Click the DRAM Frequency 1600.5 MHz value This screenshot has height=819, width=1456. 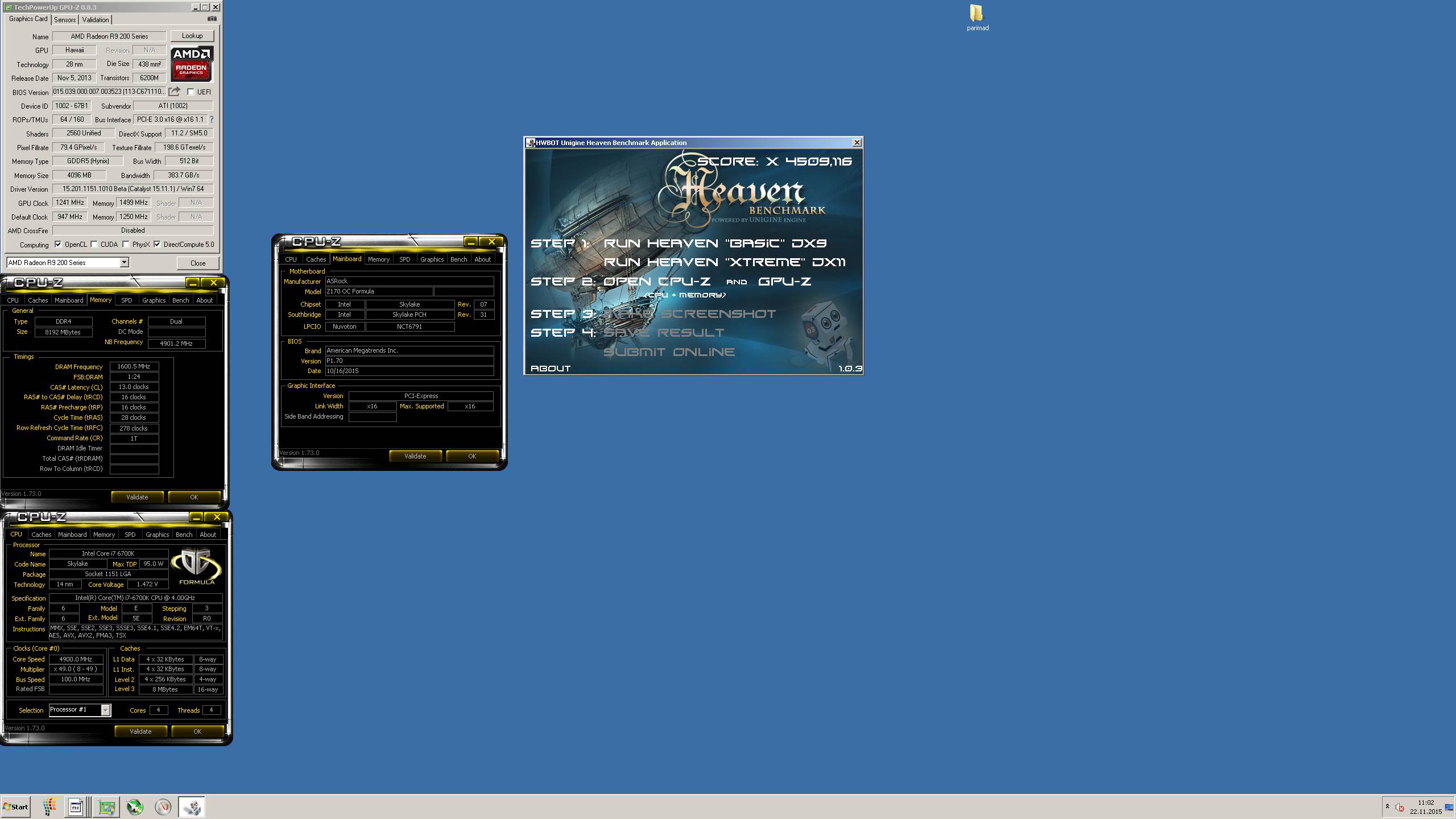click(134, 367)
